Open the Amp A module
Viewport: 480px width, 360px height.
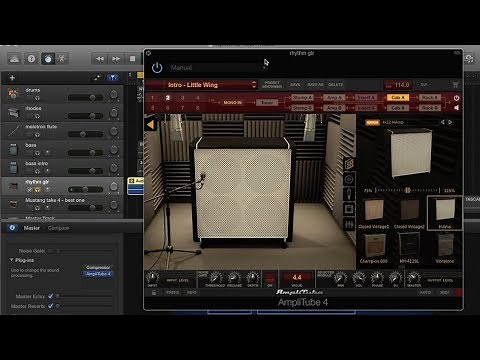334,97
